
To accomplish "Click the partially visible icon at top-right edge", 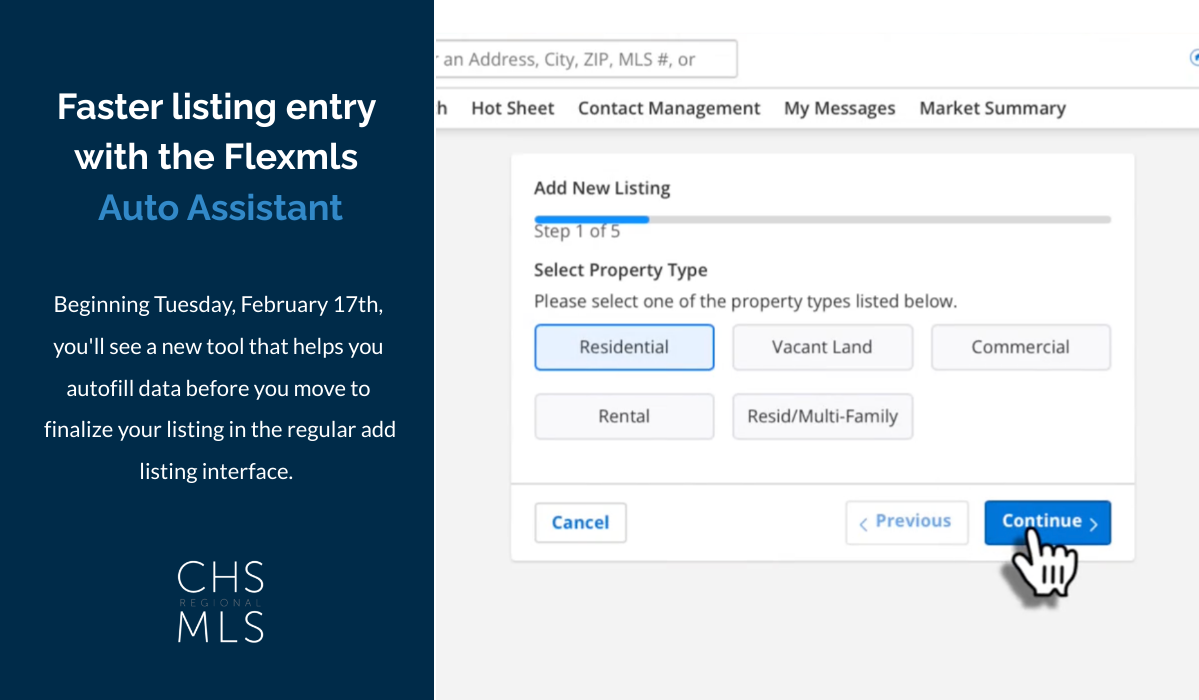I will click(x=1193, y=58).
